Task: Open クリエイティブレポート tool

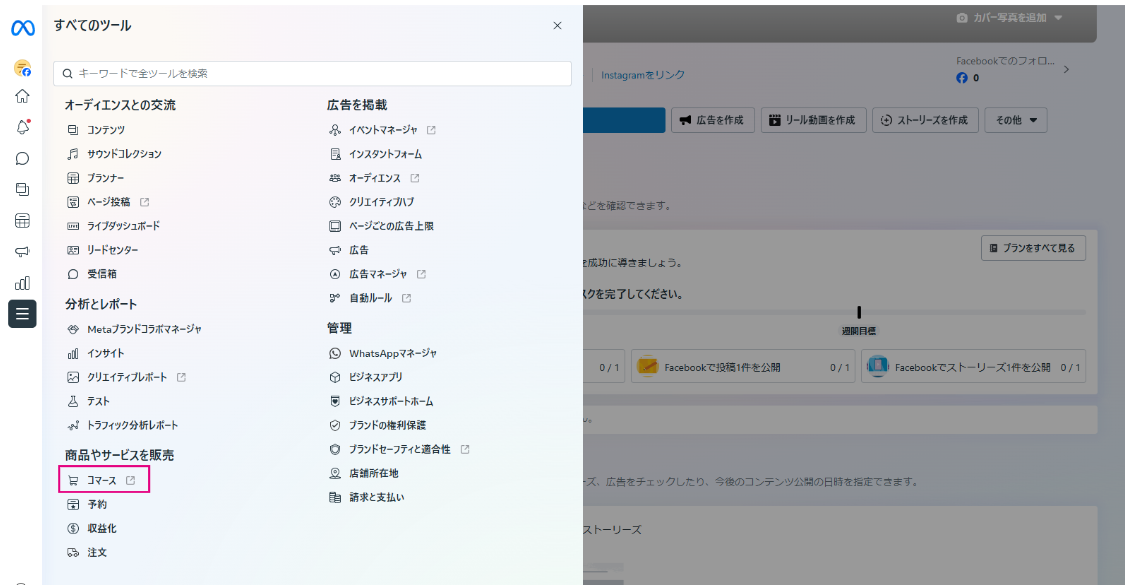Action: [126, 378]
